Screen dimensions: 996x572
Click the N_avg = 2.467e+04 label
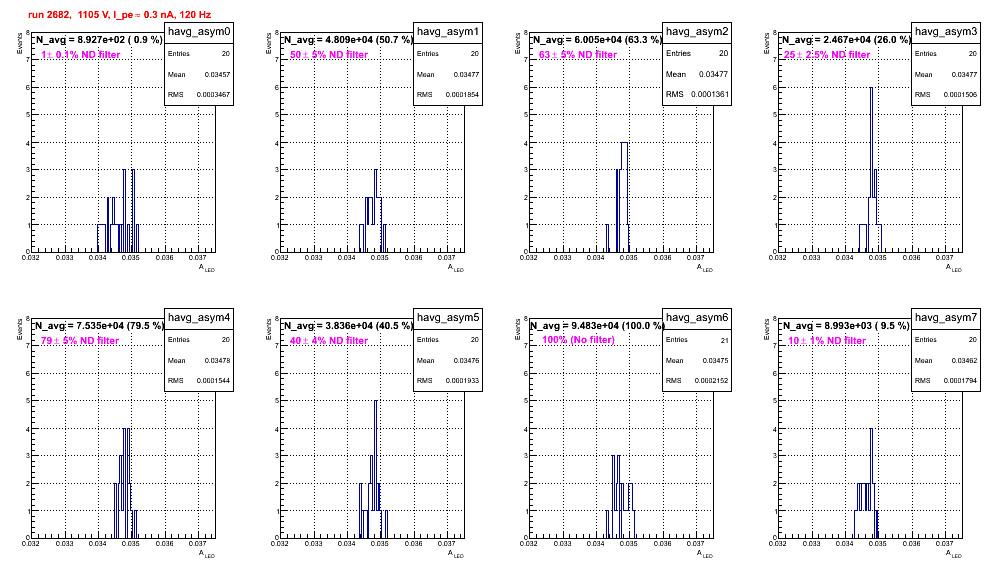(846, 39)
